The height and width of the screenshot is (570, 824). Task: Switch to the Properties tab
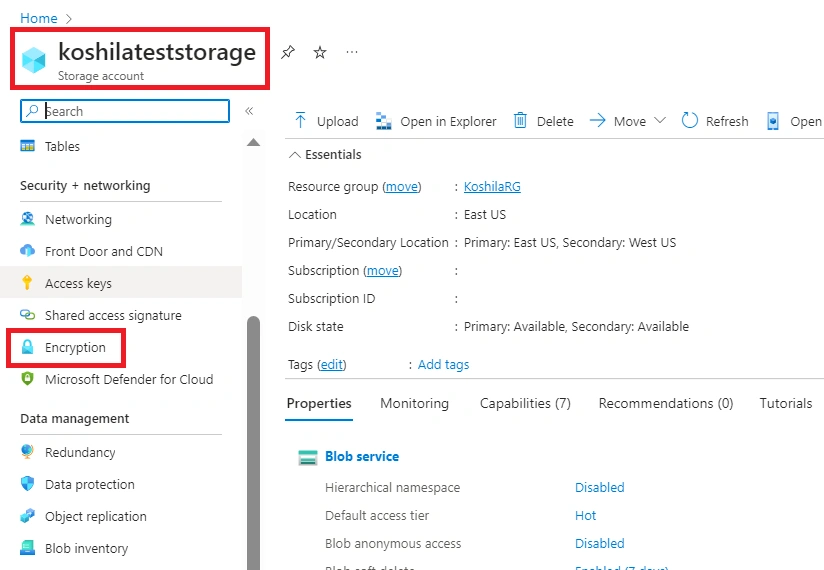(319, 403)
